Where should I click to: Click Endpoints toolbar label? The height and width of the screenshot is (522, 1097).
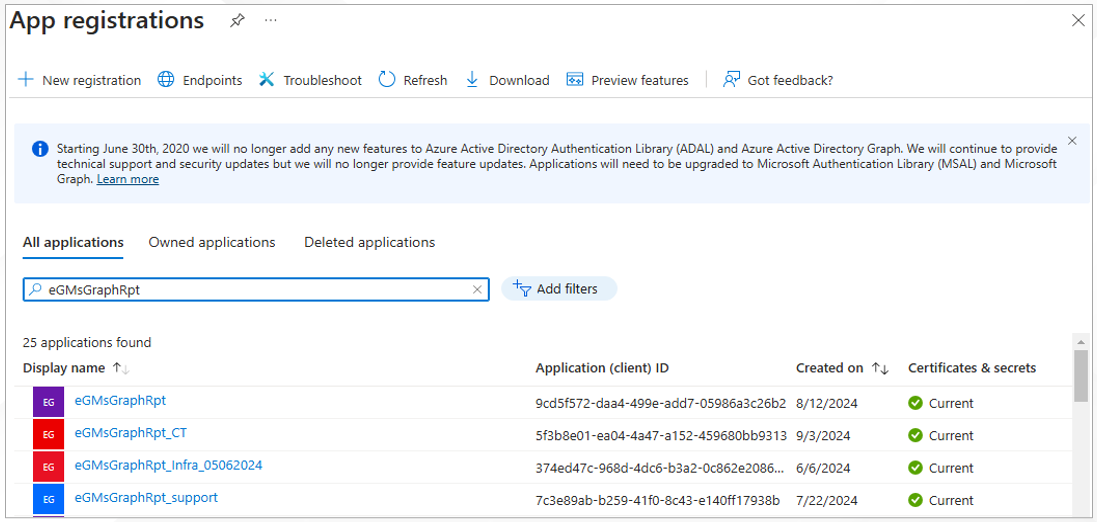213,80
